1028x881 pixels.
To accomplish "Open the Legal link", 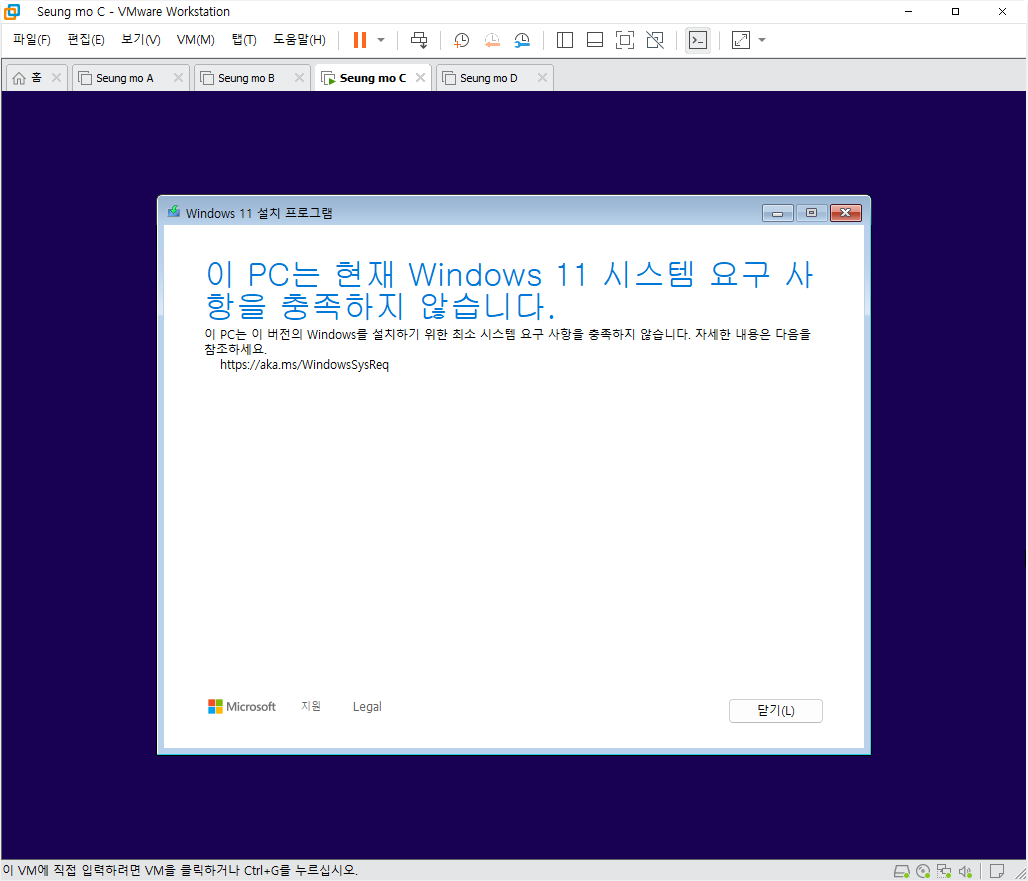I will click(x=367, y=707).
